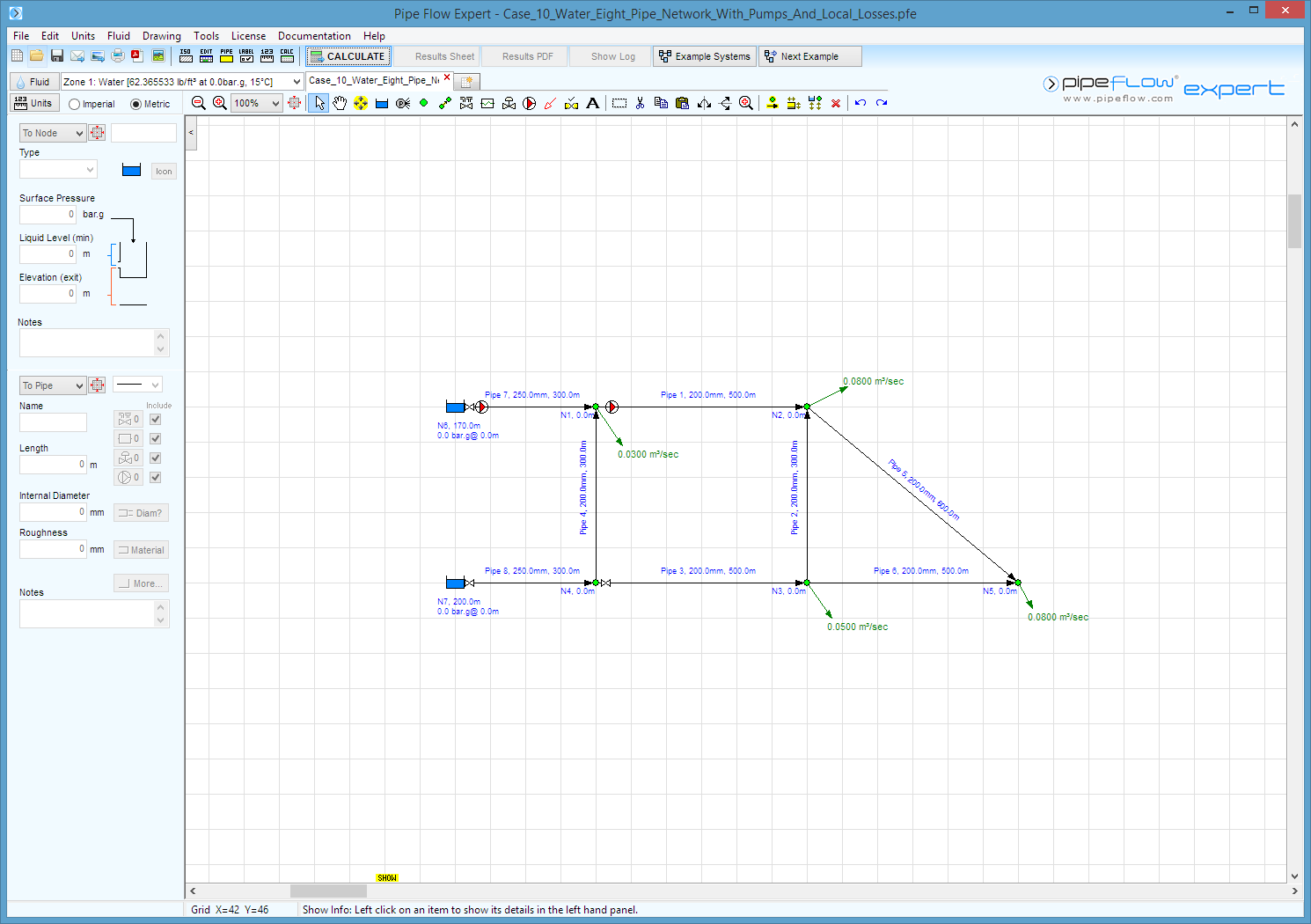Open the To Node dropdown
This screenshot has width=1311, height=924.
pyautogui.click(x=52, y=133)
